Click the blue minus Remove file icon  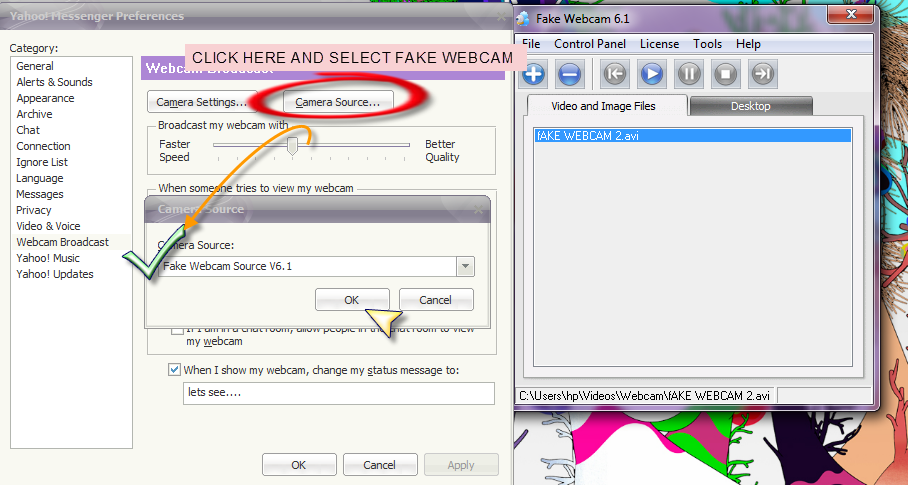[x=569, y=74]
